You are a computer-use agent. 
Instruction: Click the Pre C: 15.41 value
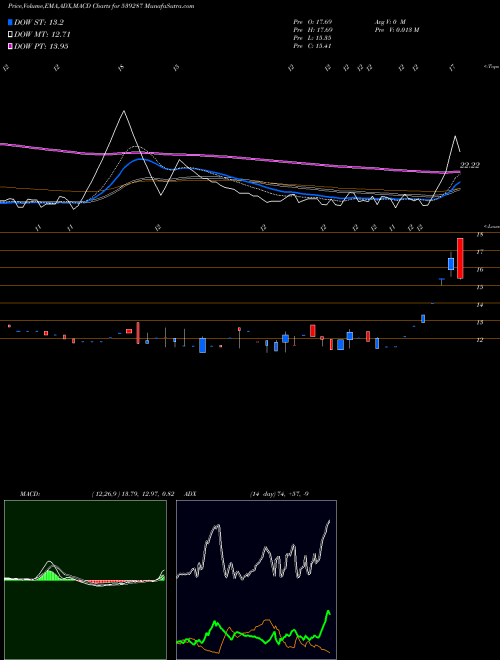tap(313, 46)
